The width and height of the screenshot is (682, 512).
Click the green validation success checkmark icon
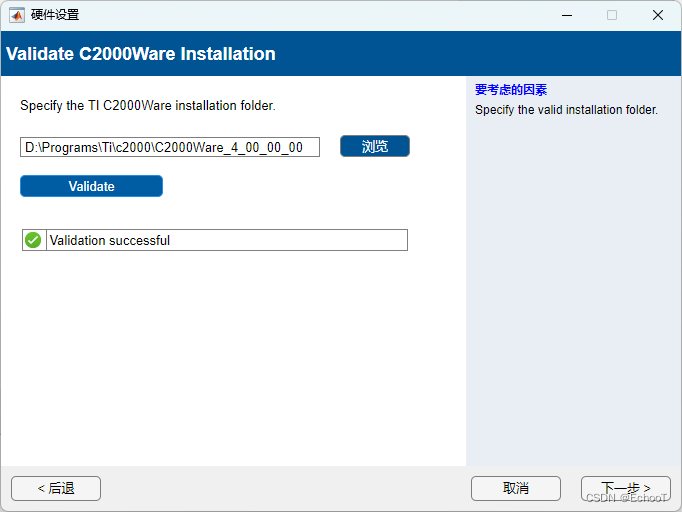[33, 240]
